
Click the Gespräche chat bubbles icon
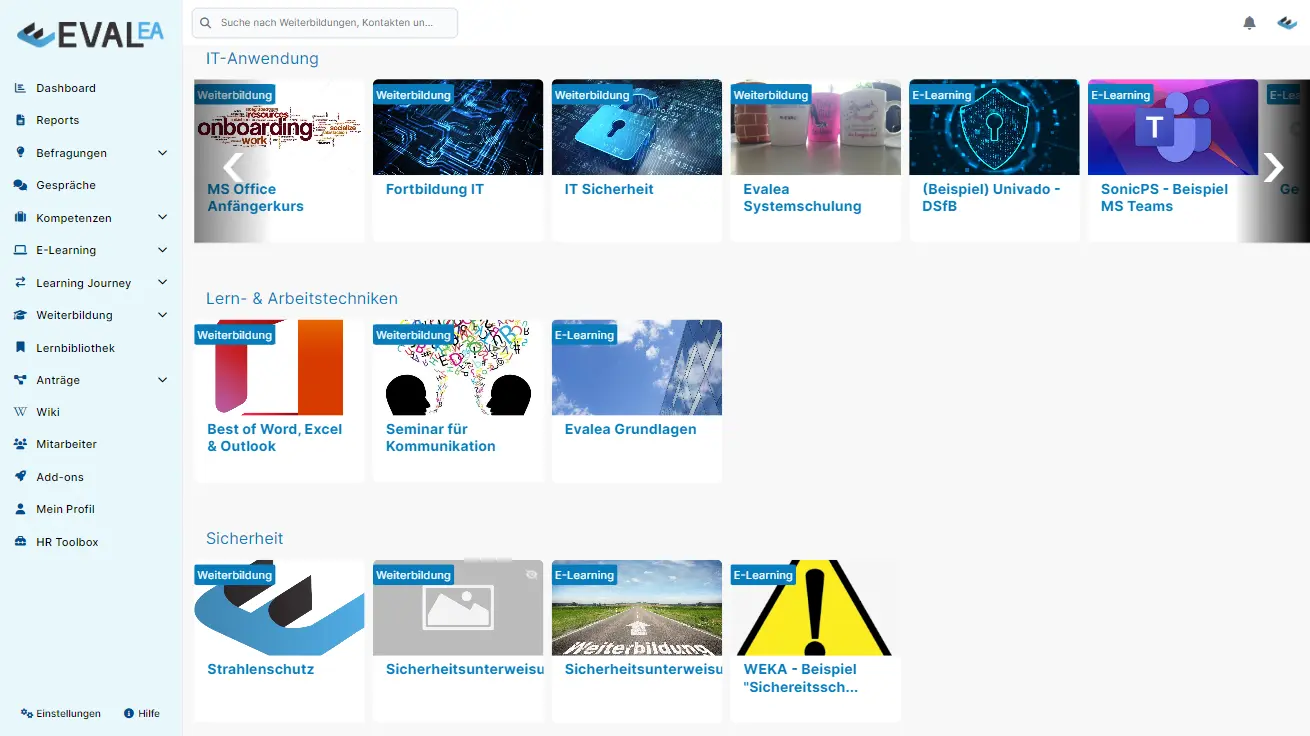(20, 185)
